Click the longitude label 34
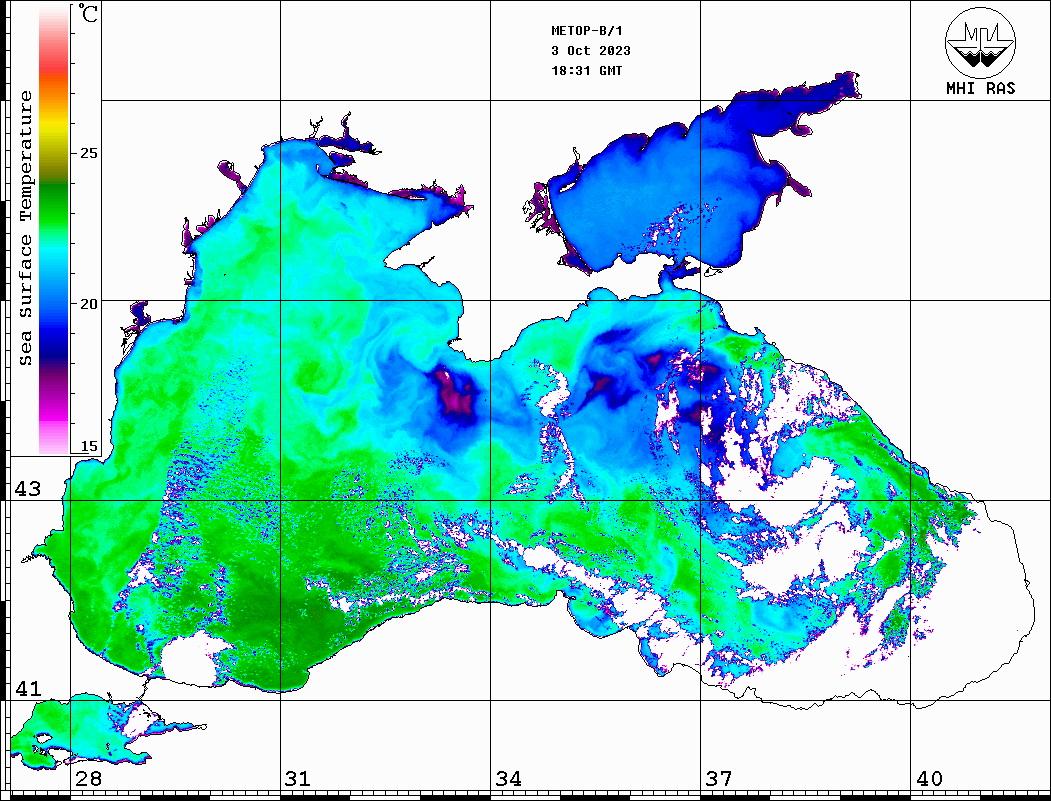Screen dimensions: 1051x801 pos(508,779)
